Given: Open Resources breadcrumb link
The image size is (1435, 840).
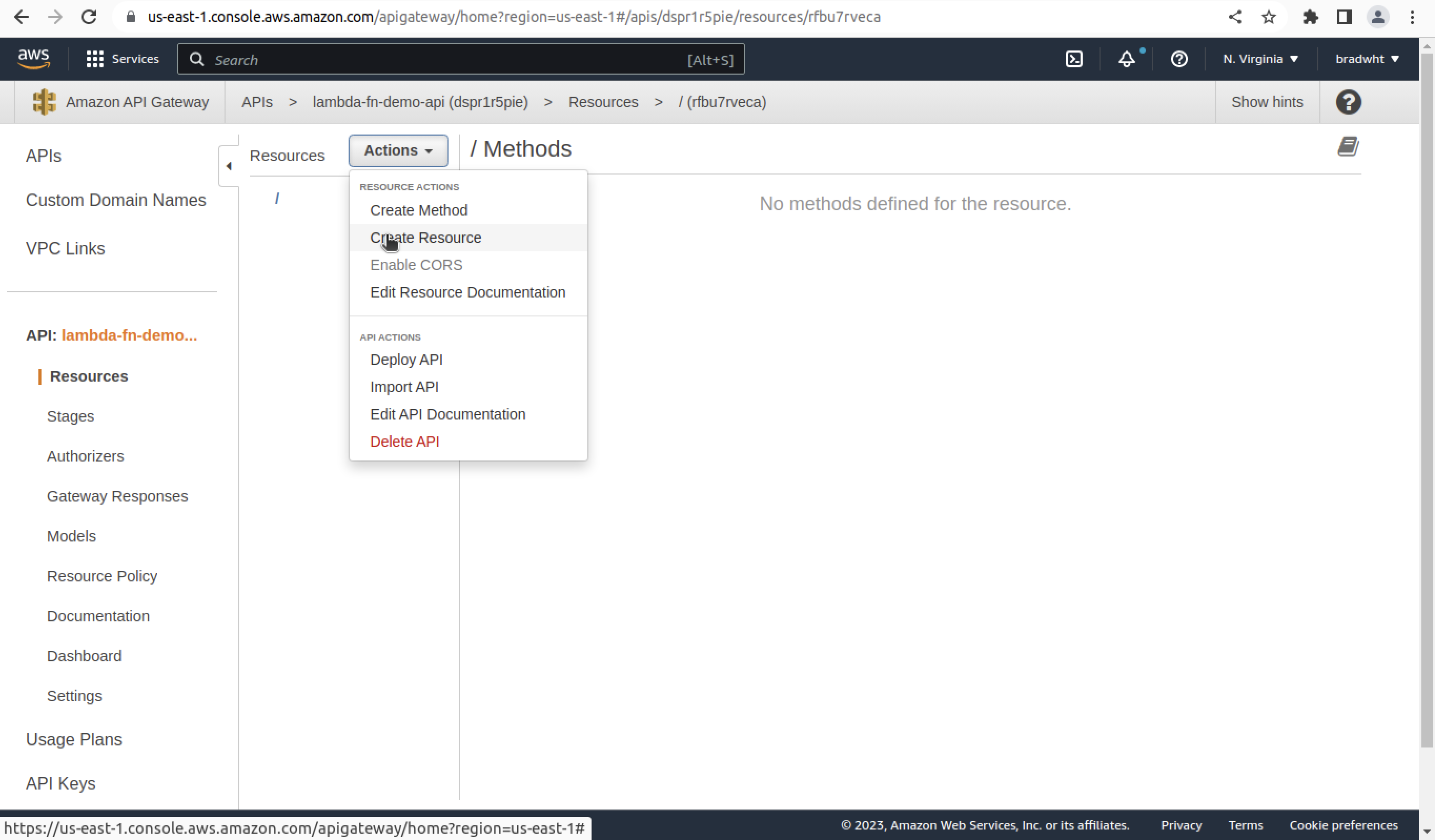Looking at the screenshot, I should pyautogui.click(x=603, y=103).
